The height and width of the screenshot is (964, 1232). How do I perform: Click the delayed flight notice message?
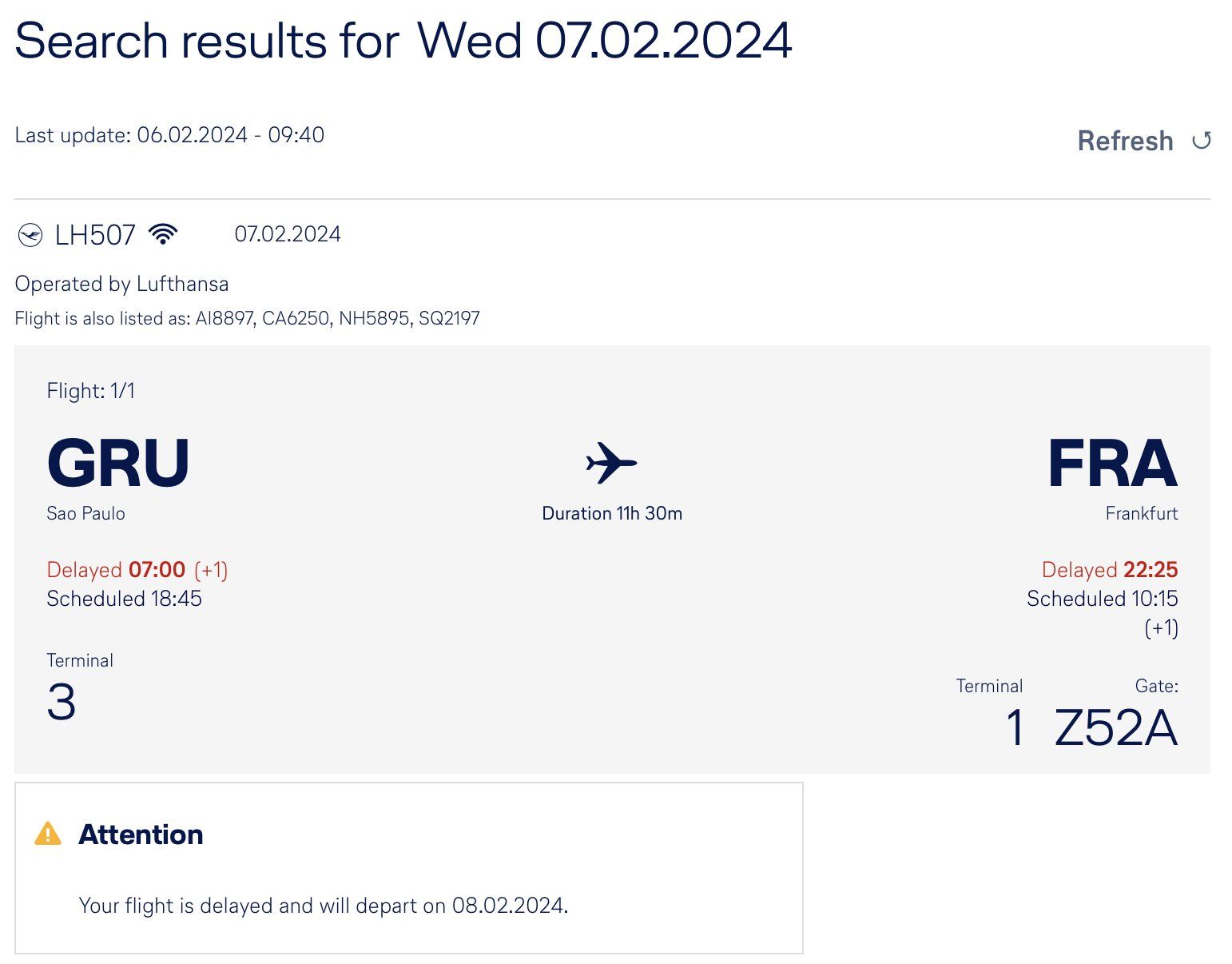pos(324,906)
